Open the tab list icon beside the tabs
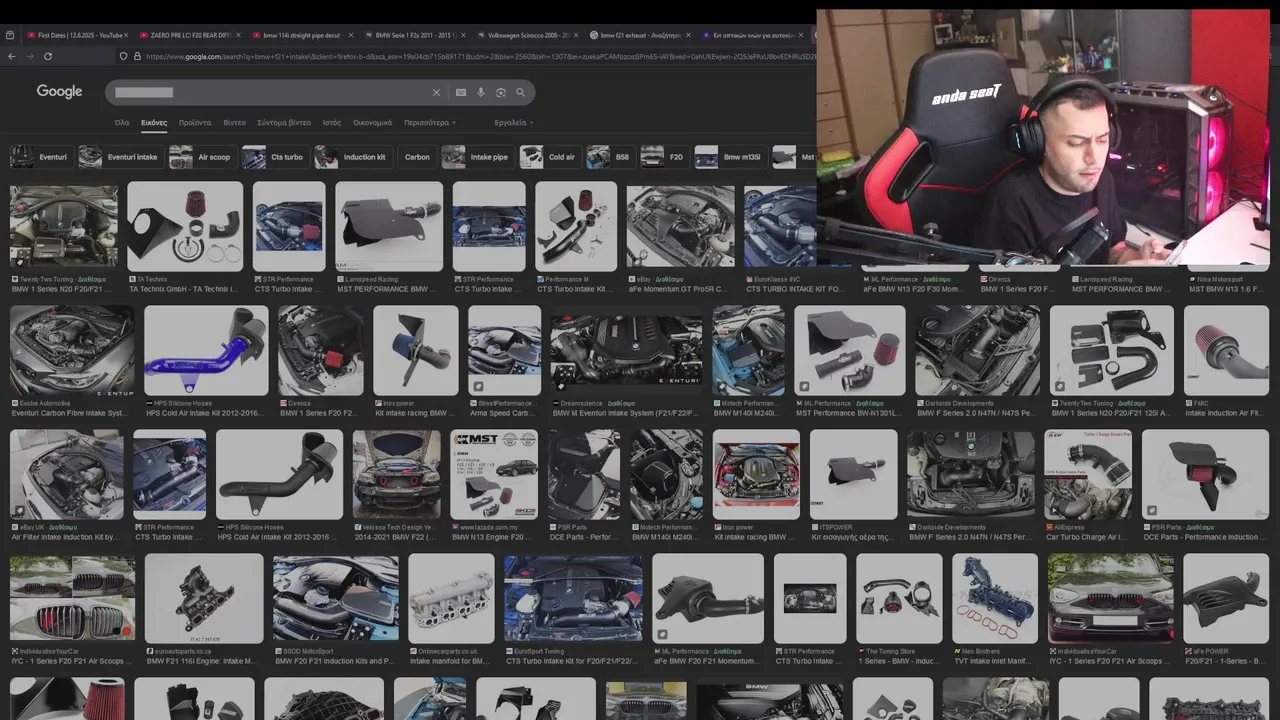This screenshot has height=720, width=1280. coord(10,35)
